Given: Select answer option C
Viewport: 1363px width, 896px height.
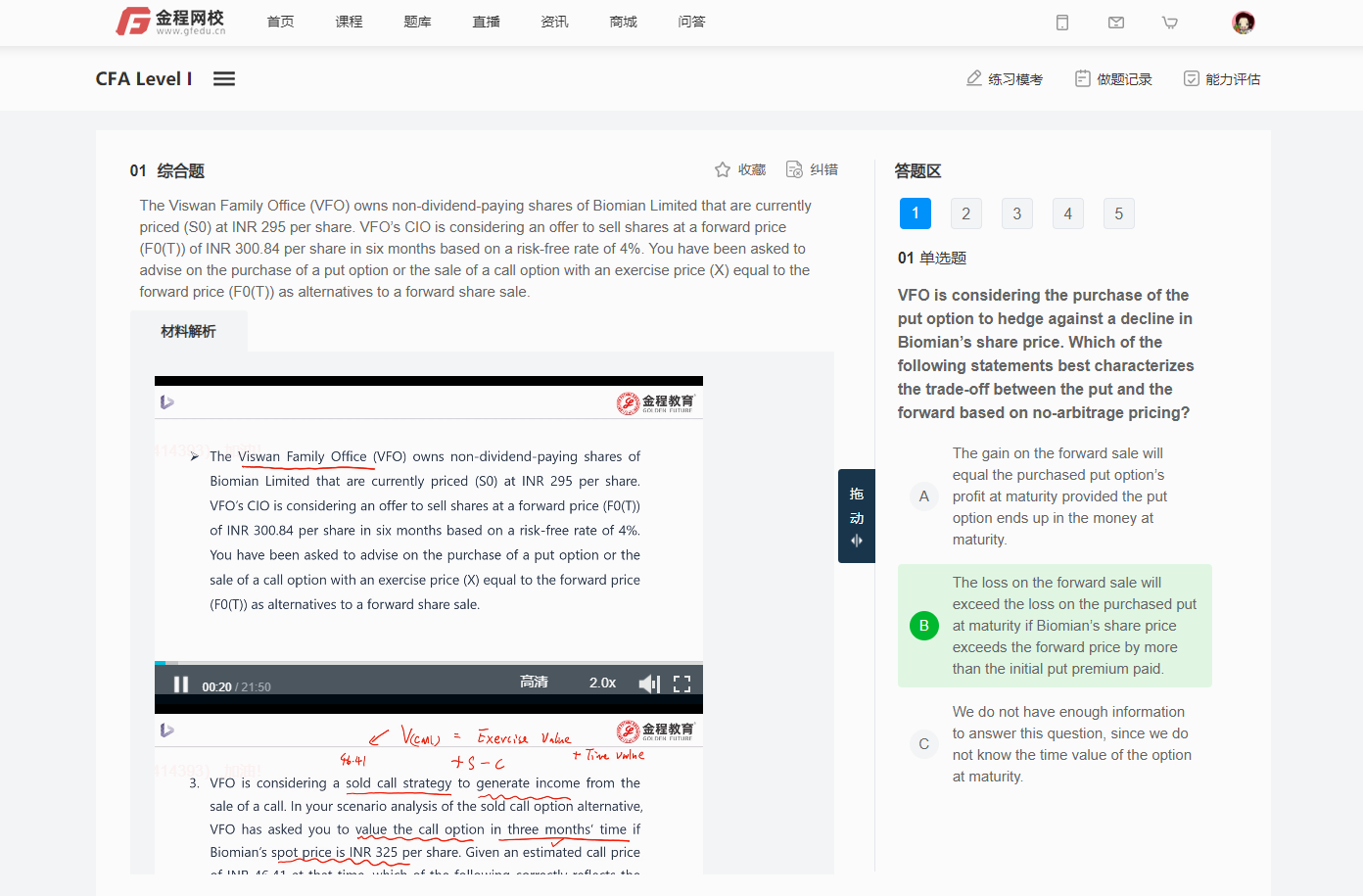Looking at the screenshot, I should pos(923,744).
